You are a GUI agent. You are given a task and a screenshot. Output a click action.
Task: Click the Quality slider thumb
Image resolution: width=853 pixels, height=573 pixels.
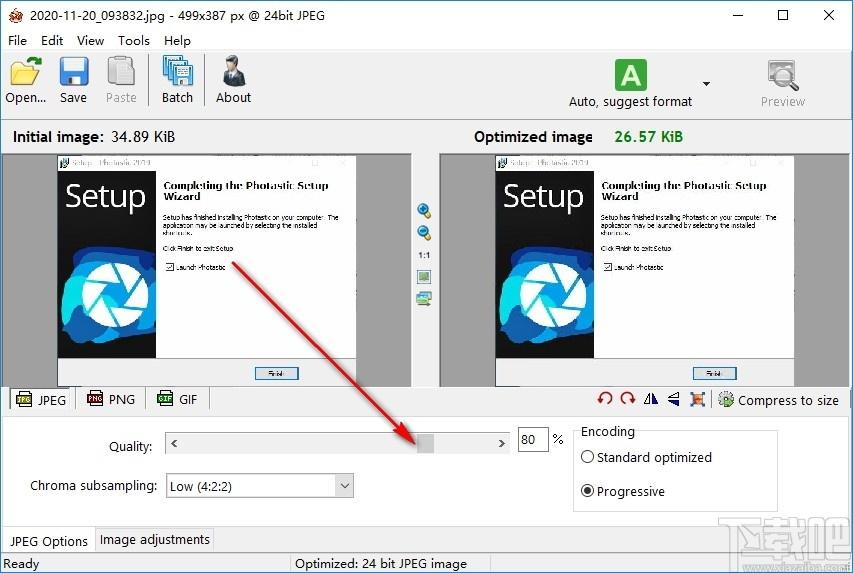pos(425,443)
